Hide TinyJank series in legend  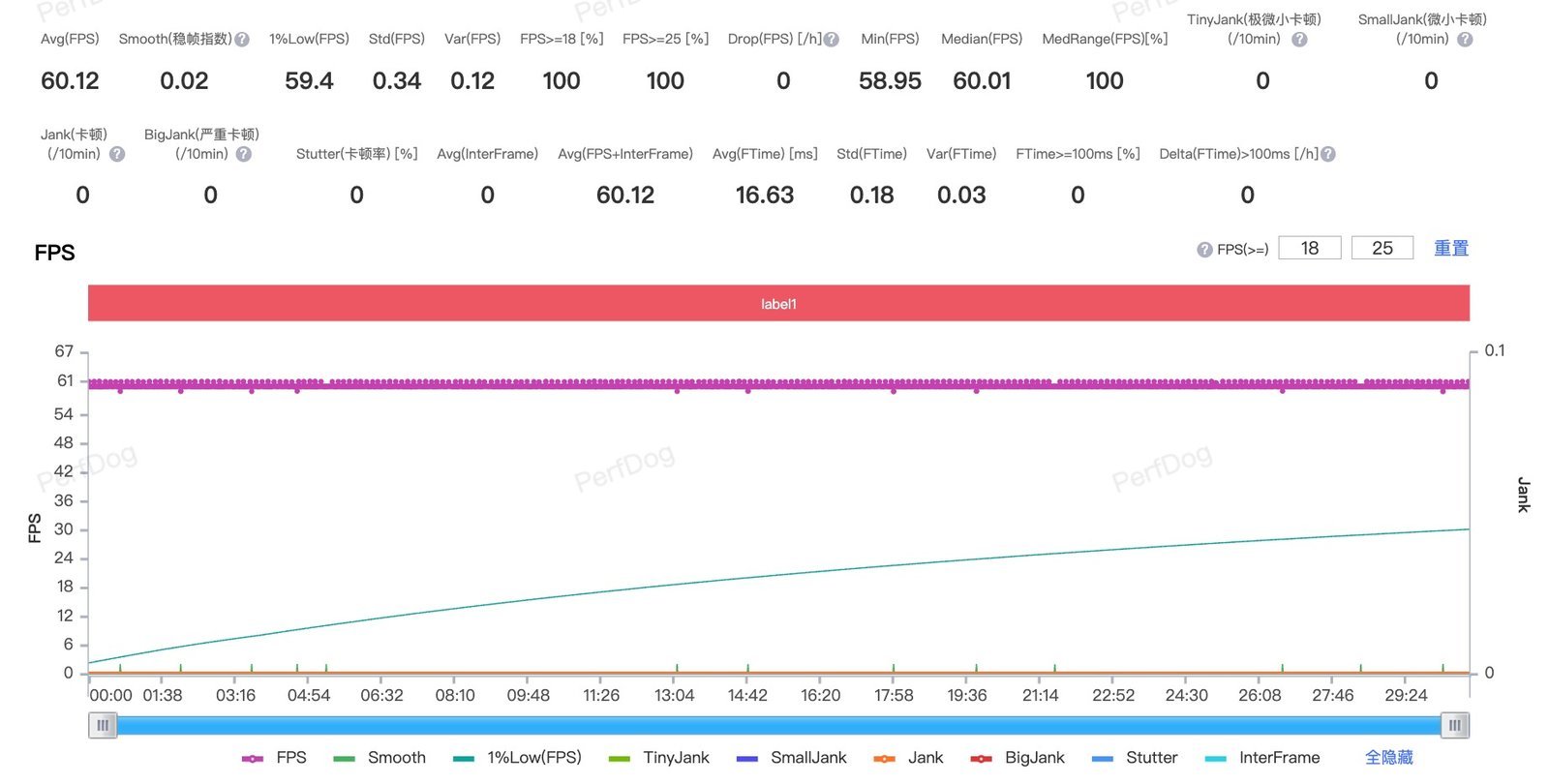point(658,758)
